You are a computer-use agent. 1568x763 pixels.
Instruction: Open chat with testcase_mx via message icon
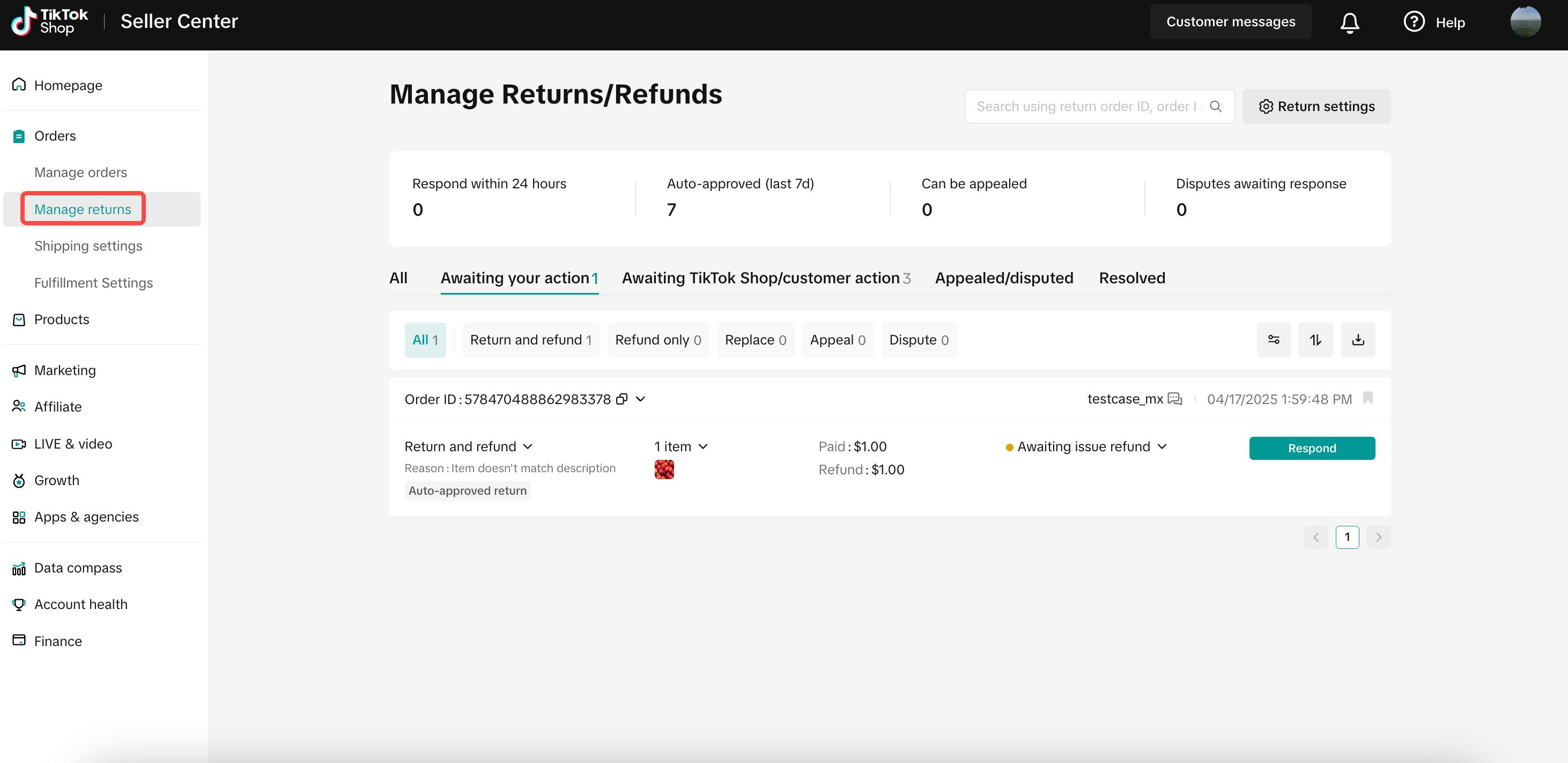point(1175,399)
